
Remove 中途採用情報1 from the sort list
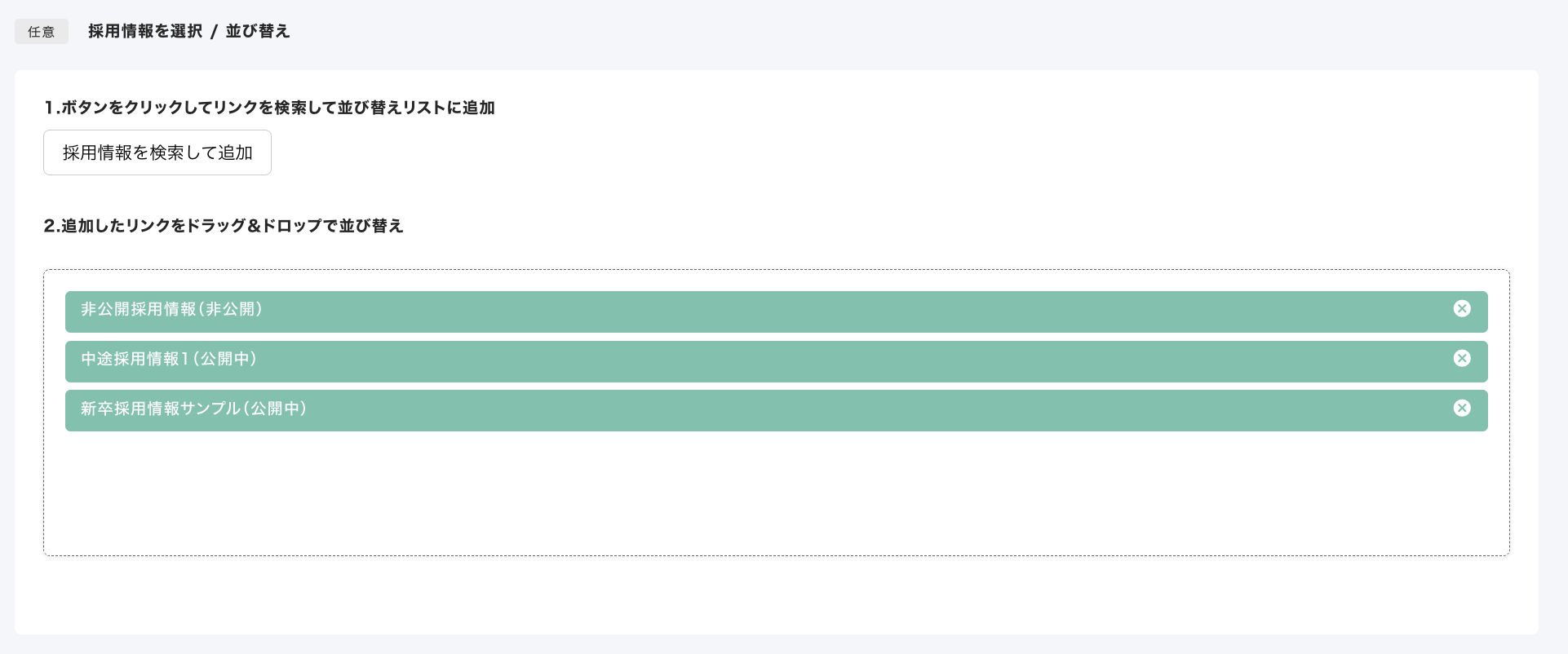click(1462, 358)
